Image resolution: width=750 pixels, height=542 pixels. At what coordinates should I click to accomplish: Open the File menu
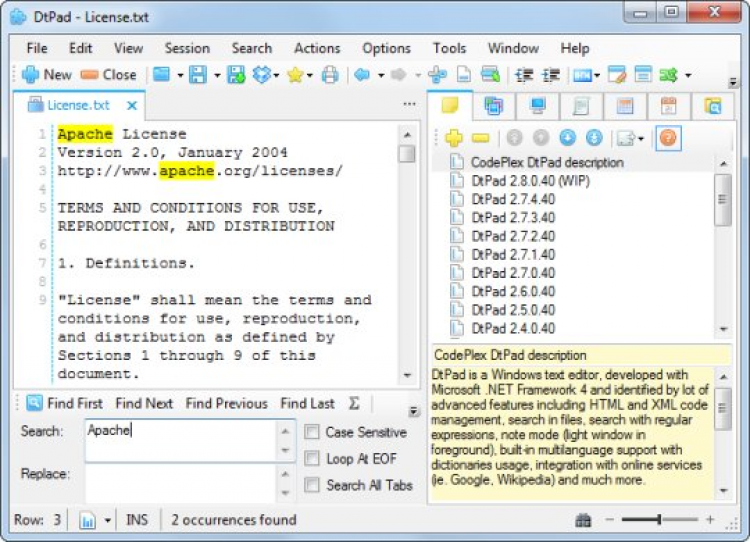coord(37,48)
